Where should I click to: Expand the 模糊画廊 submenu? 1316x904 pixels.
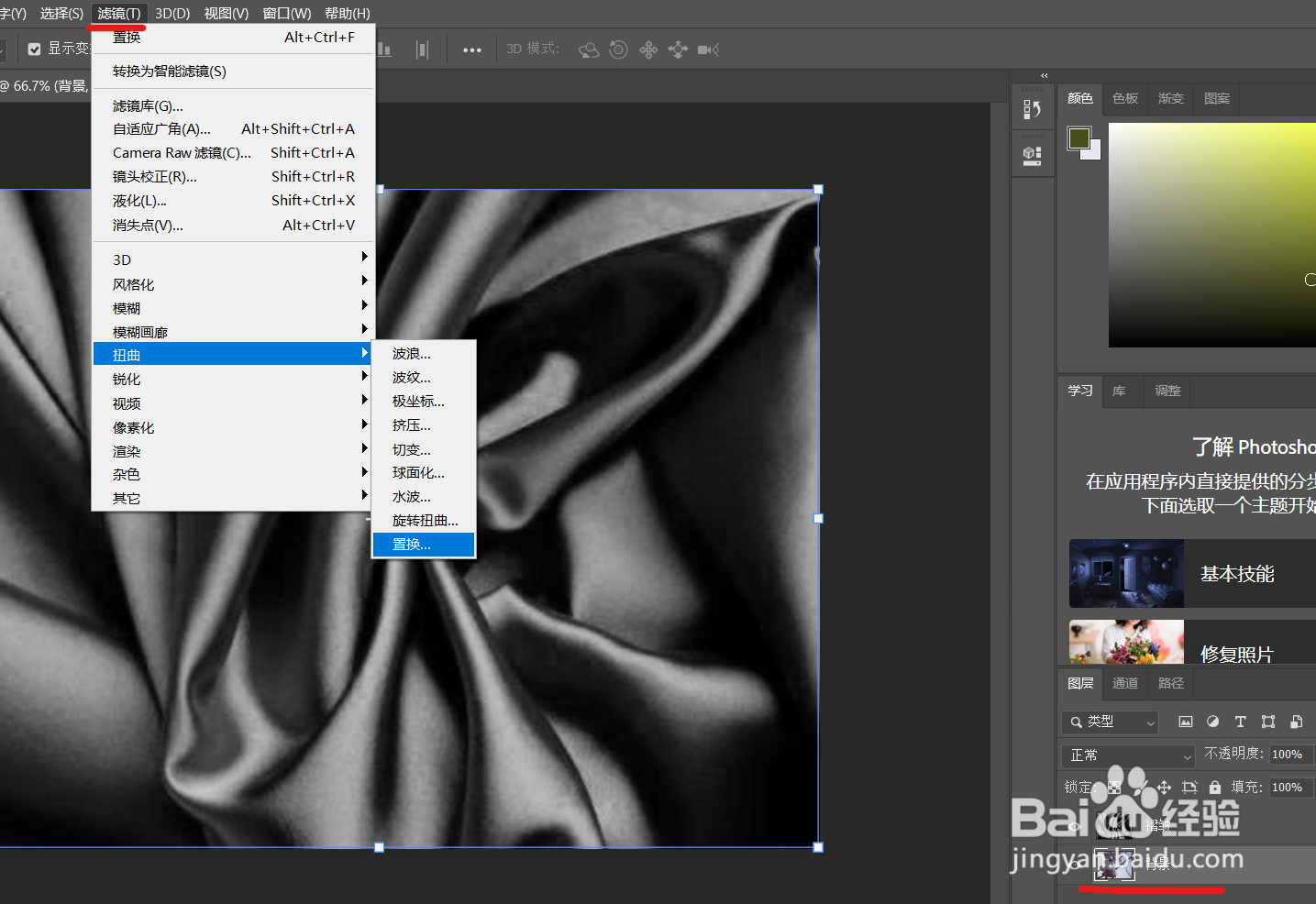234,332
